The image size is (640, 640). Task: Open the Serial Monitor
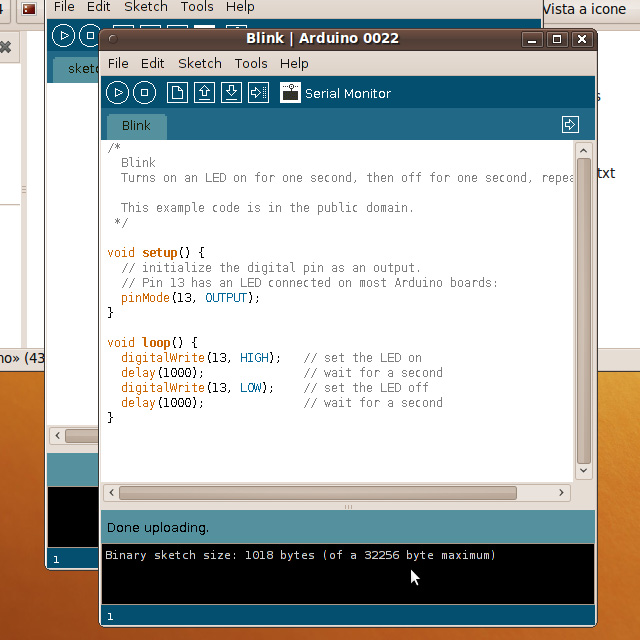tap(291, 93)
